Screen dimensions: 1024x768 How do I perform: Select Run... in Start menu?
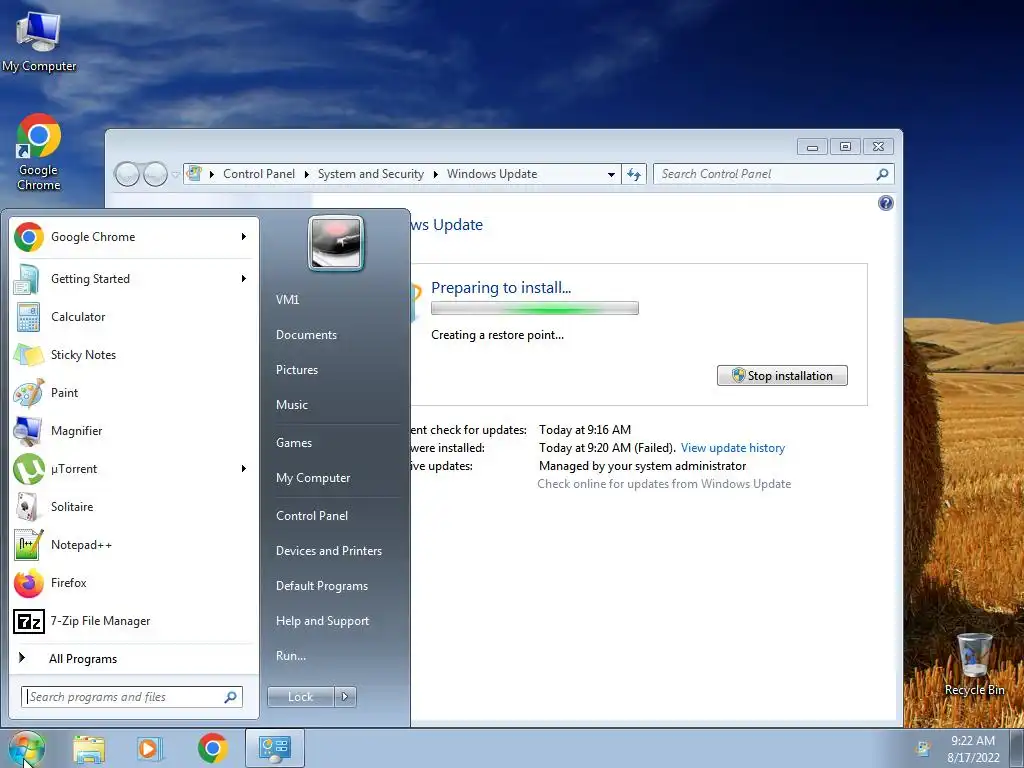pos(291,656)
